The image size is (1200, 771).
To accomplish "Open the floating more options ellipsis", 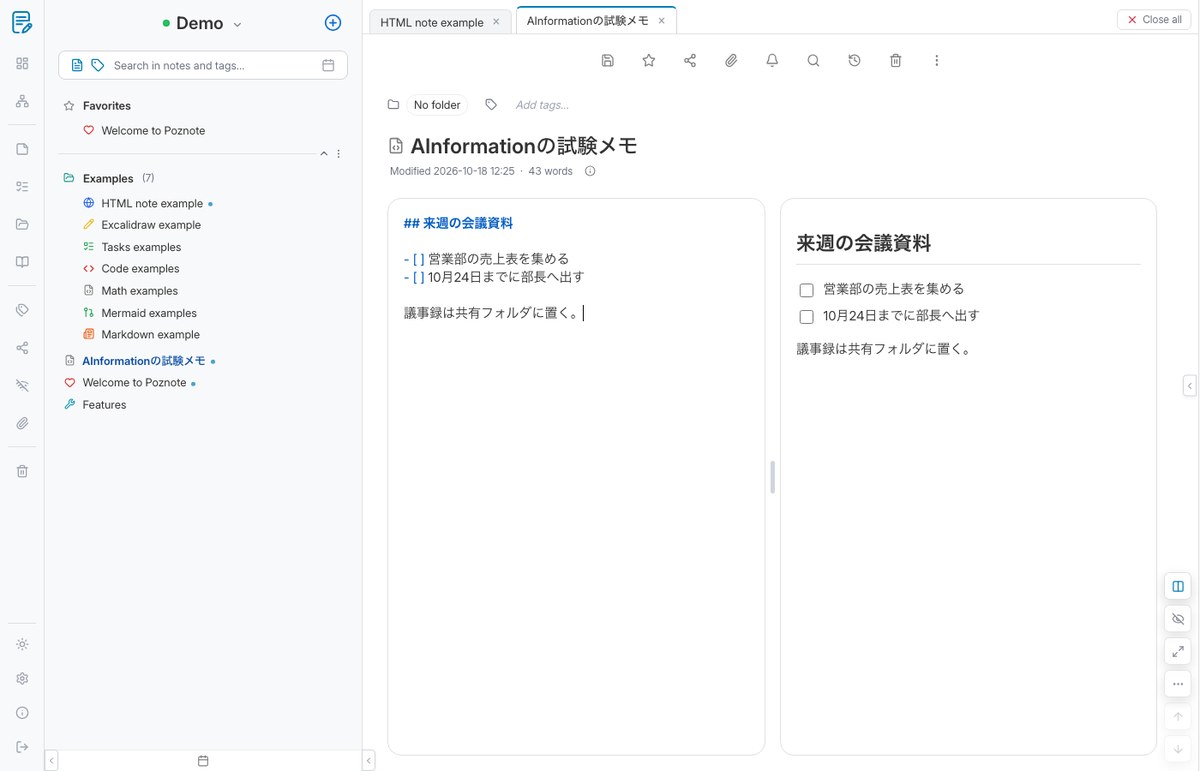I will [1178, 684].
